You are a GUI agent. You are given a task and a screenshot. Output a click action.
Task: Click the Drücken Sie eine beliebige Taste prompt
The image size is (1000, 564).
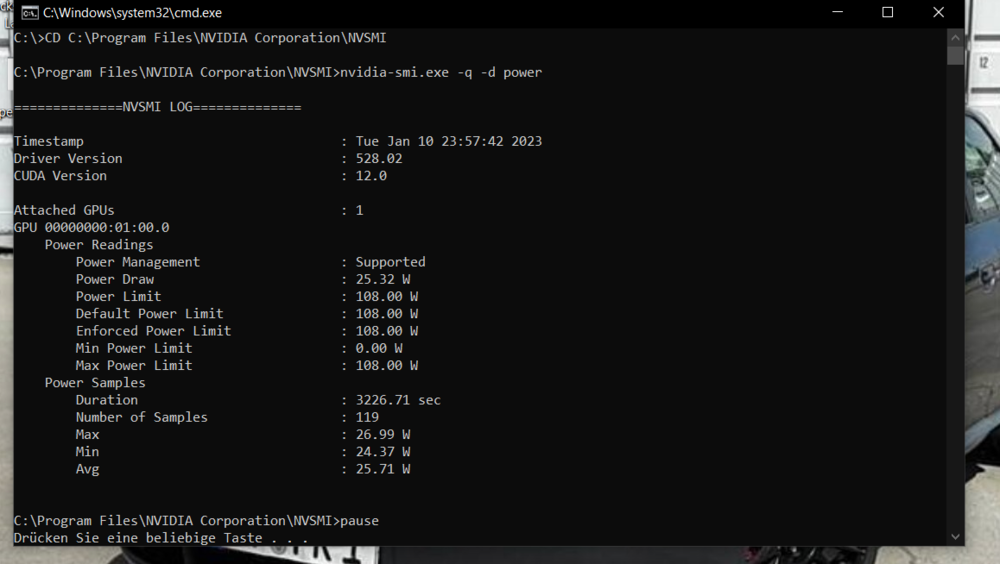pos(160,538)
